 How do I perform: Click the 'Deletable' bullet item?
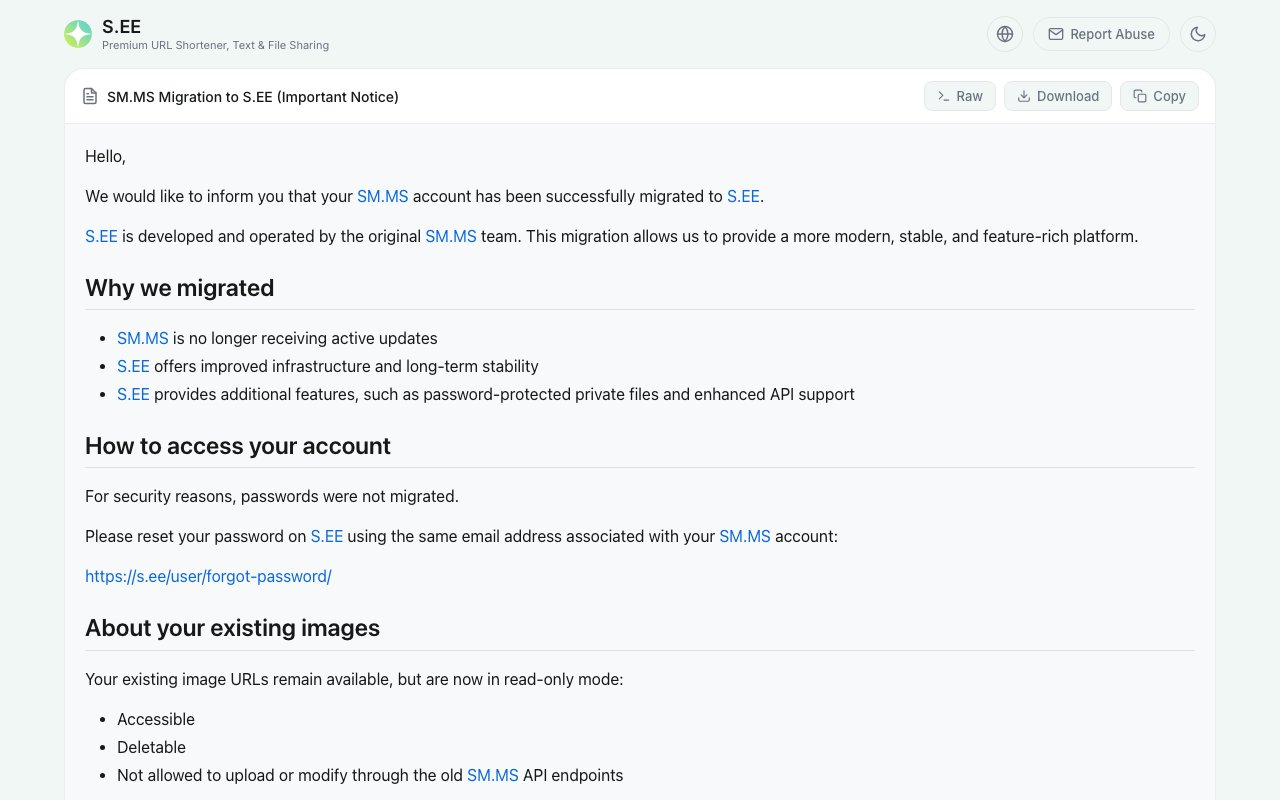152,747
